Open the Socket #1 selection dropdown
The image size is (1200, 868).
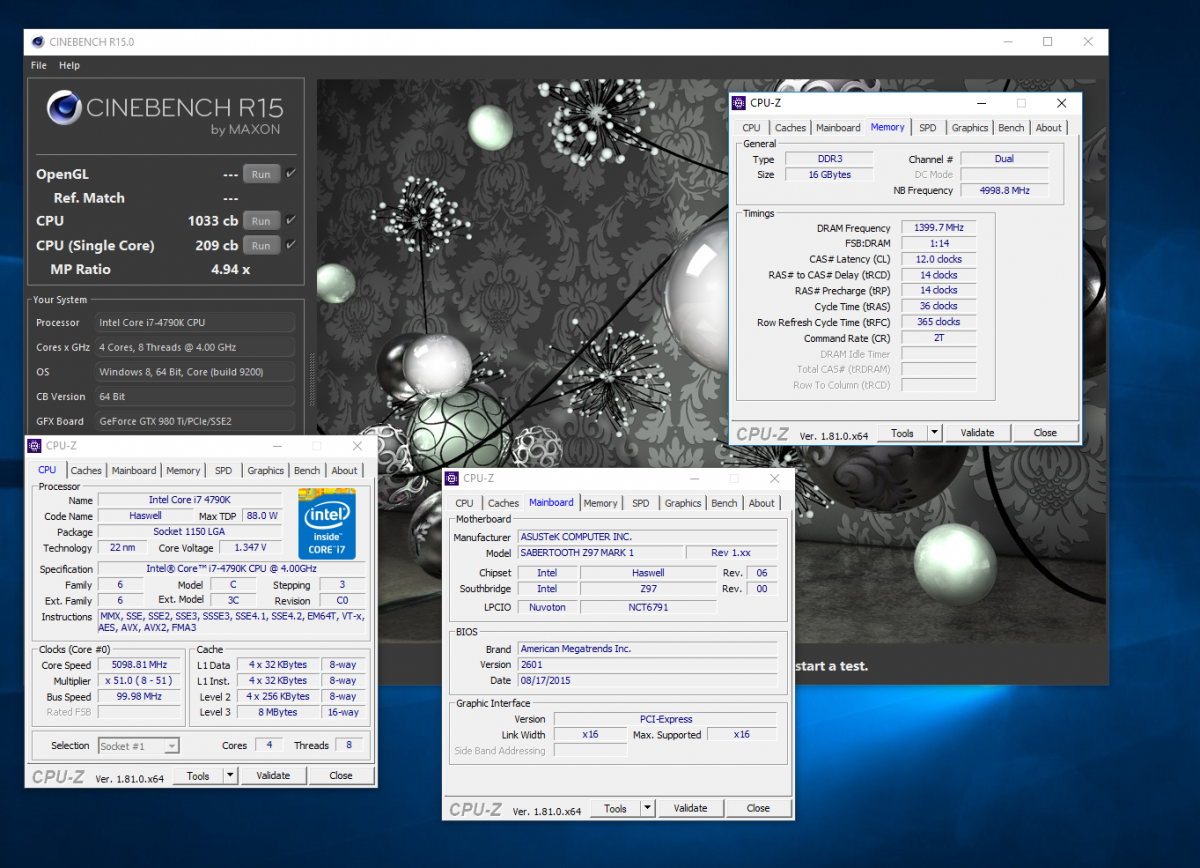139,746
